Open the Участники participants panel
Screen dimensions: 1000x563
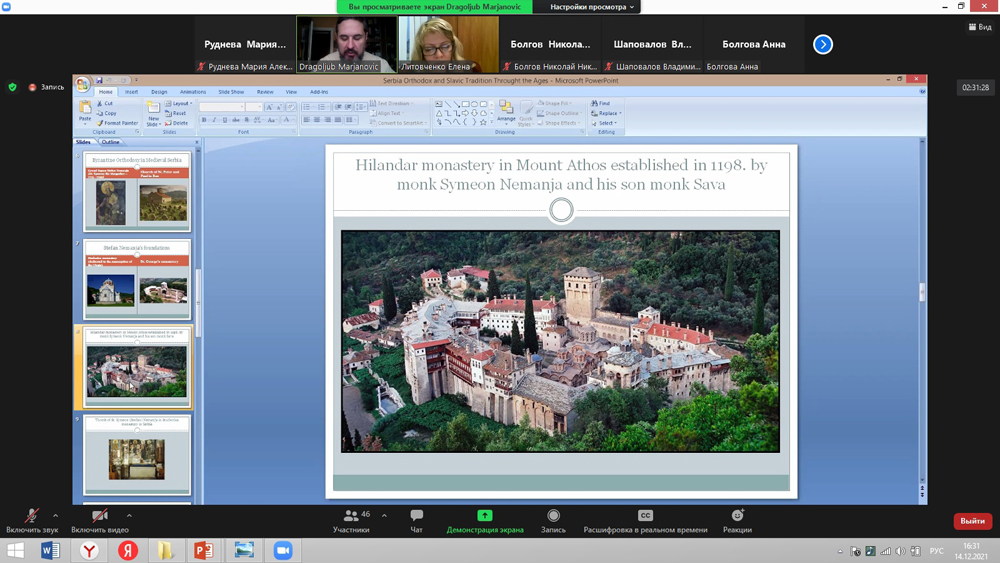tap(351, 520)
